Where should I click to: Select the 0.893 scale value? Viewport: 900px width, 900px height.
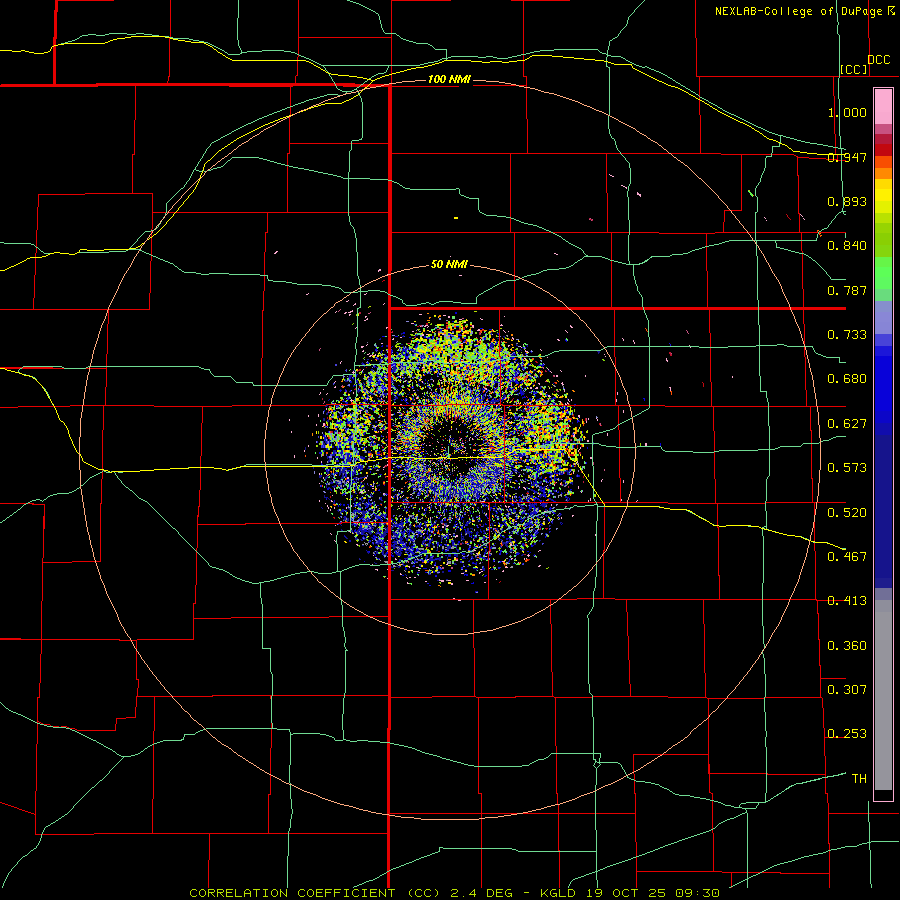pyautogui.click(x=847, y=201)
